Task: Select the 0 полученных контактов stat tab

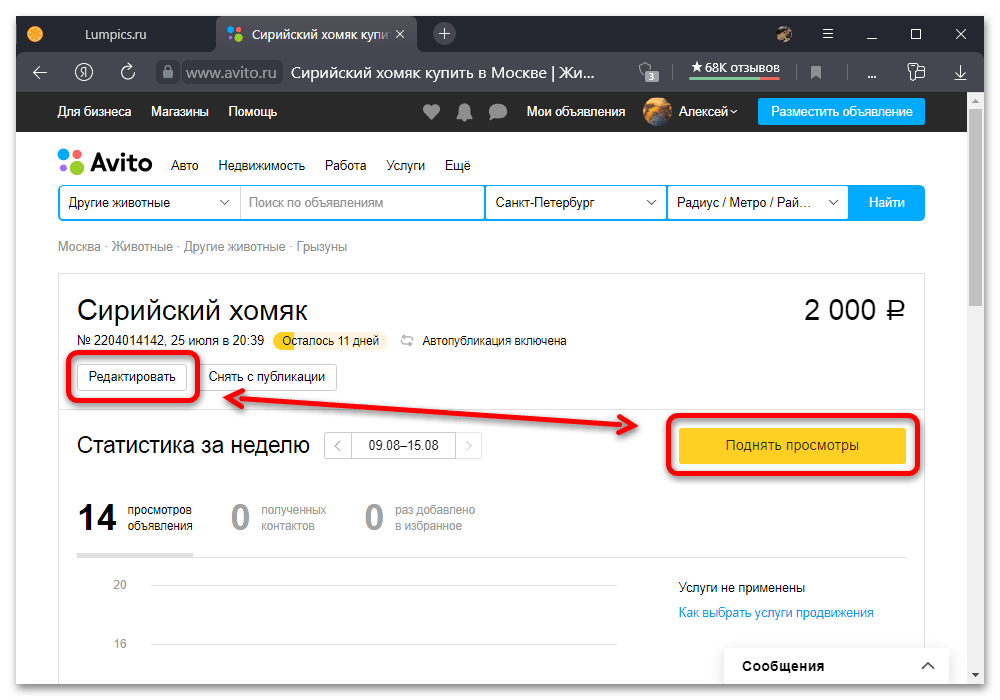Action: [x=279, y=518]
